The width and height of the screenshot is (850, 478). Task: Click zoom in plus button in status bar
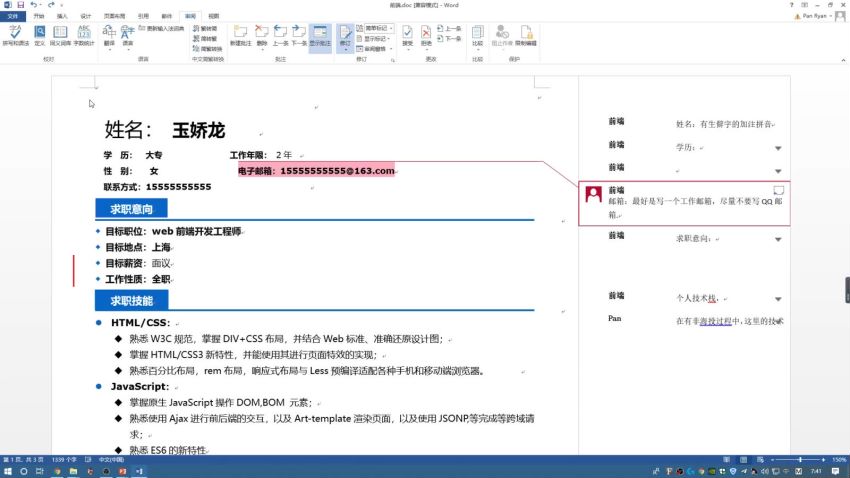point(823,460)
